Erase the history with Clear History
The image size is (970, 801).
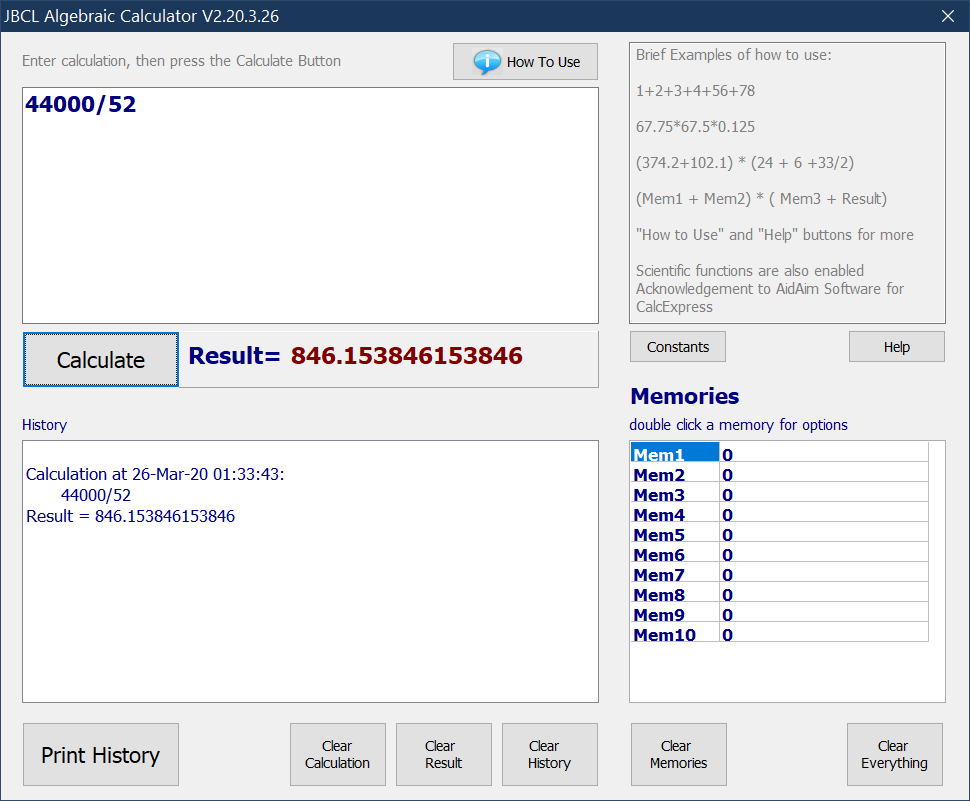click(549, 755)
